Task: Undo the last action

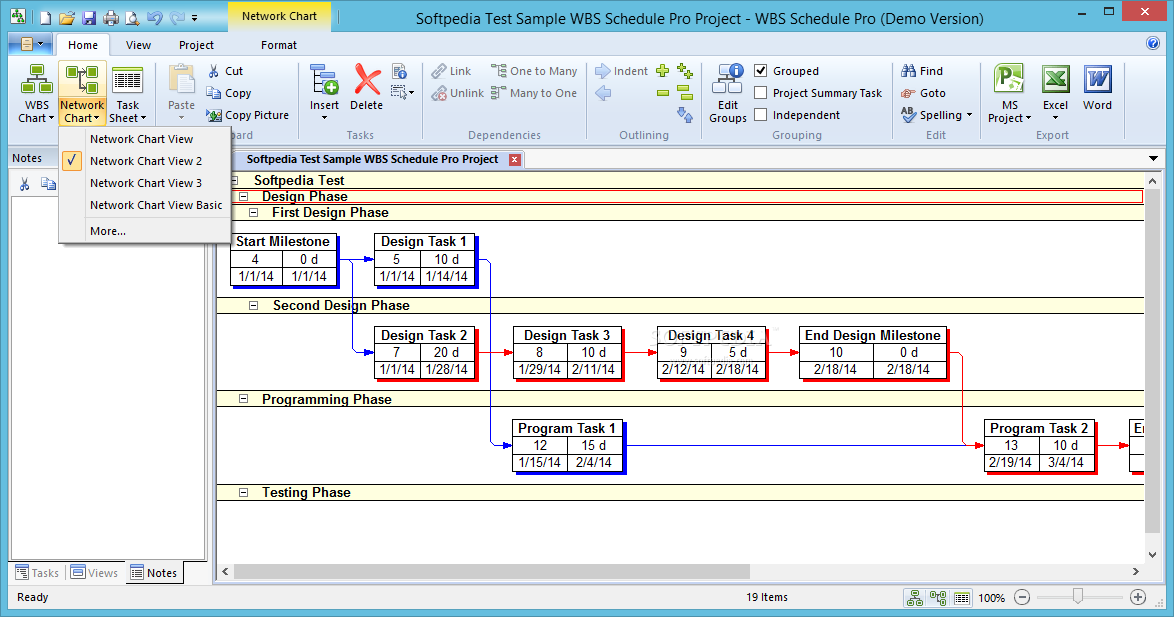Action: coord(155,17)
